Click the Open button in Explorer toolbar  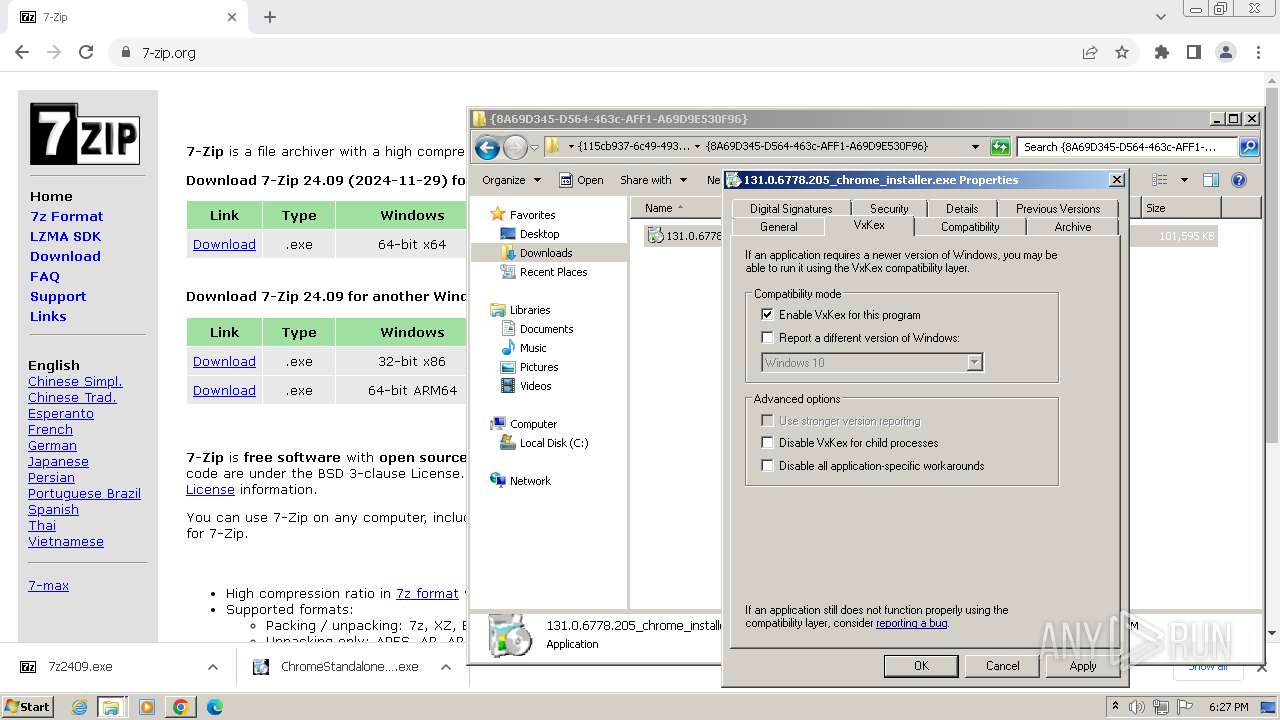[x=581, y=180]
